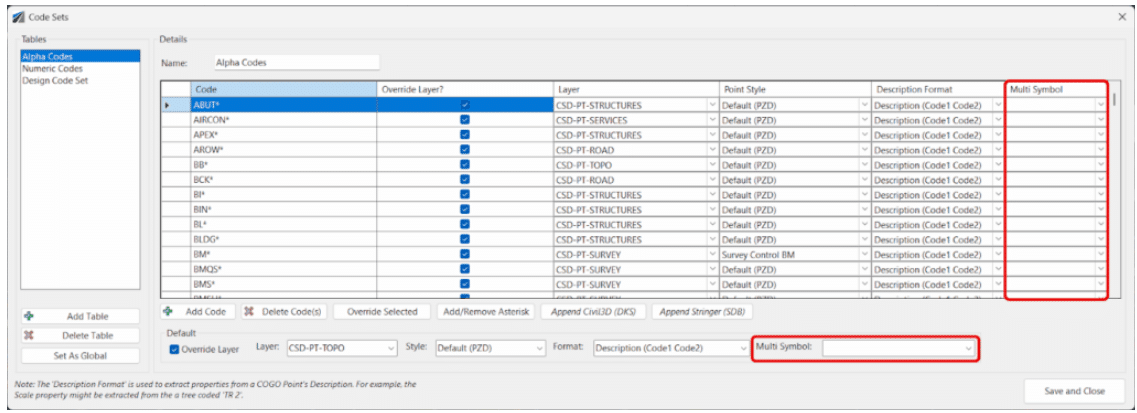Click the Set As Global button
This screenshot has width=1137, height=413.
80,356
